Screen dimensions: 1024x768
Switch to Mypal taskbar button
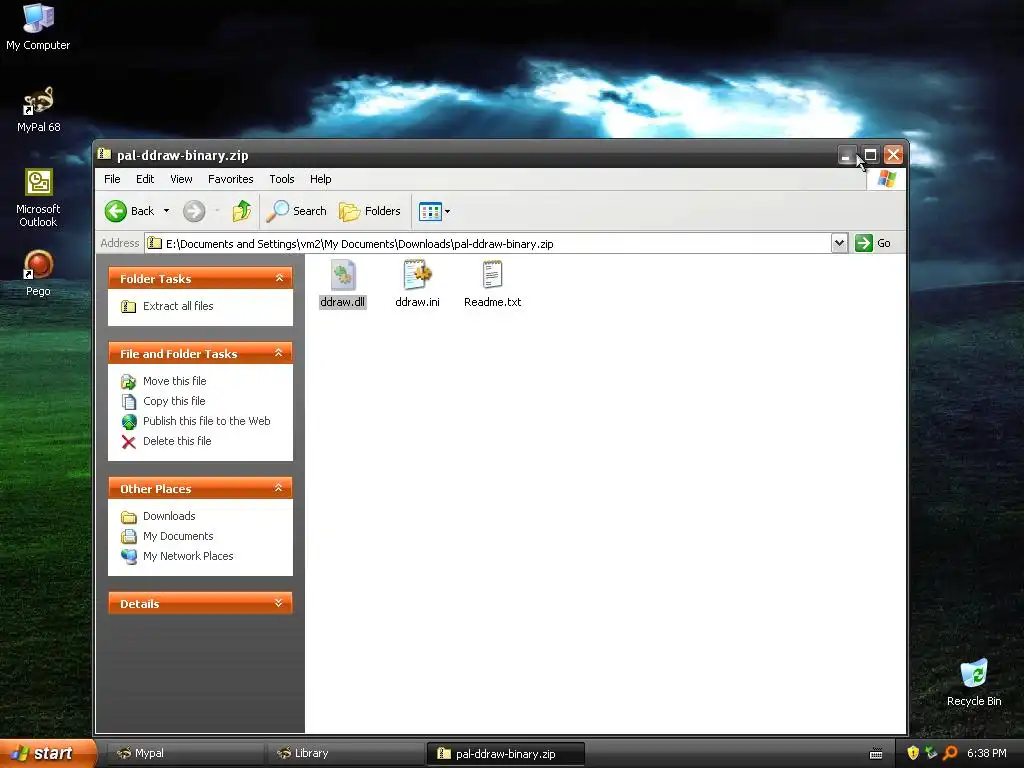185,754
